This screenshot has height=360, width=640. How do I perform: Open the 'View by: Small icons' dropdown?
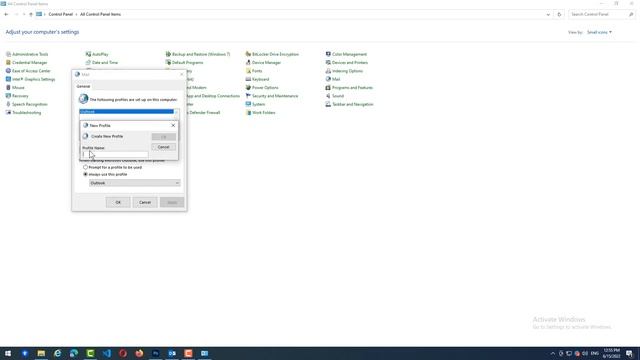point(599,32)
